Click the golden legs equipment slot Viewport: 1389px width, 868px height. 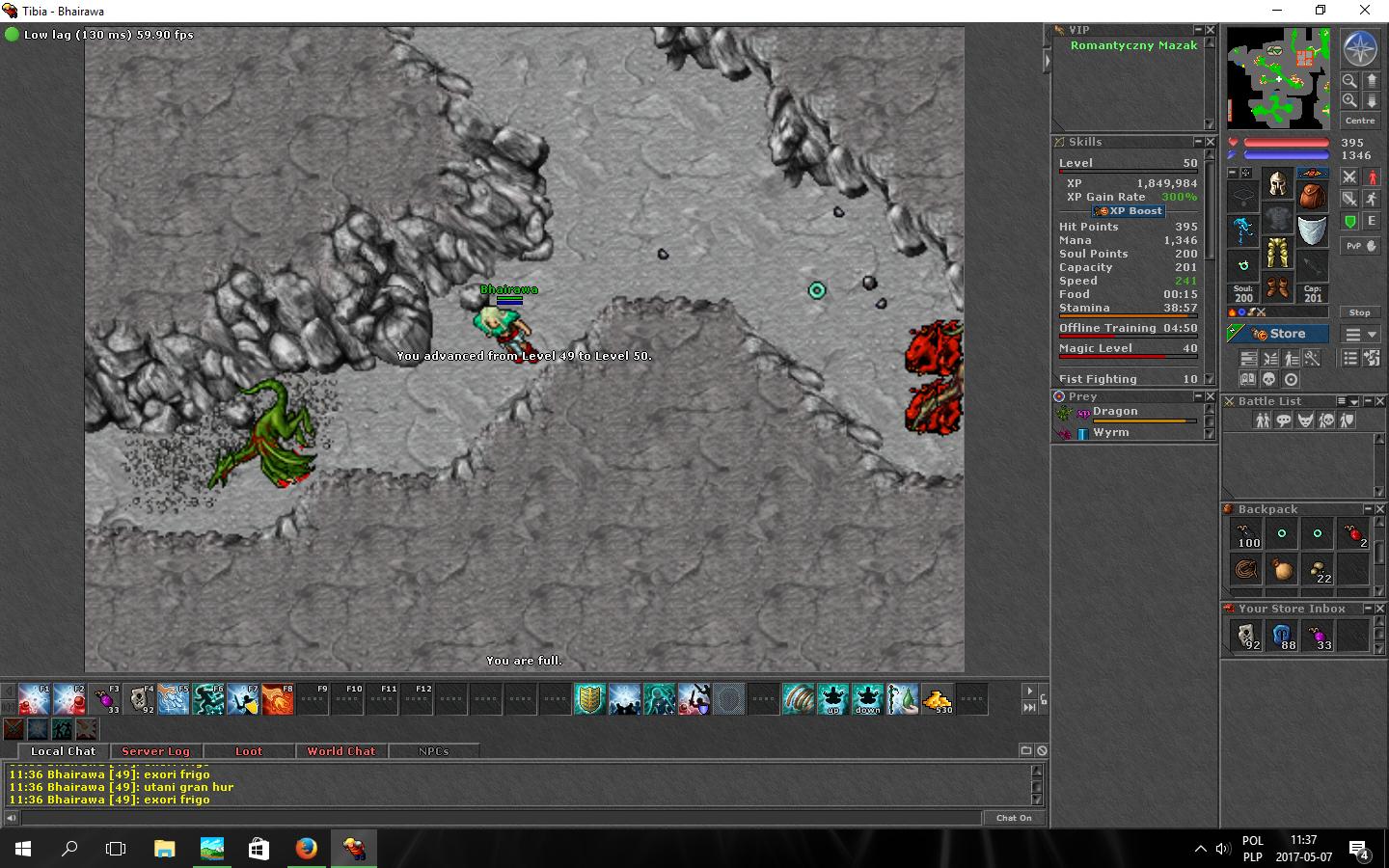pos(1277,253)
